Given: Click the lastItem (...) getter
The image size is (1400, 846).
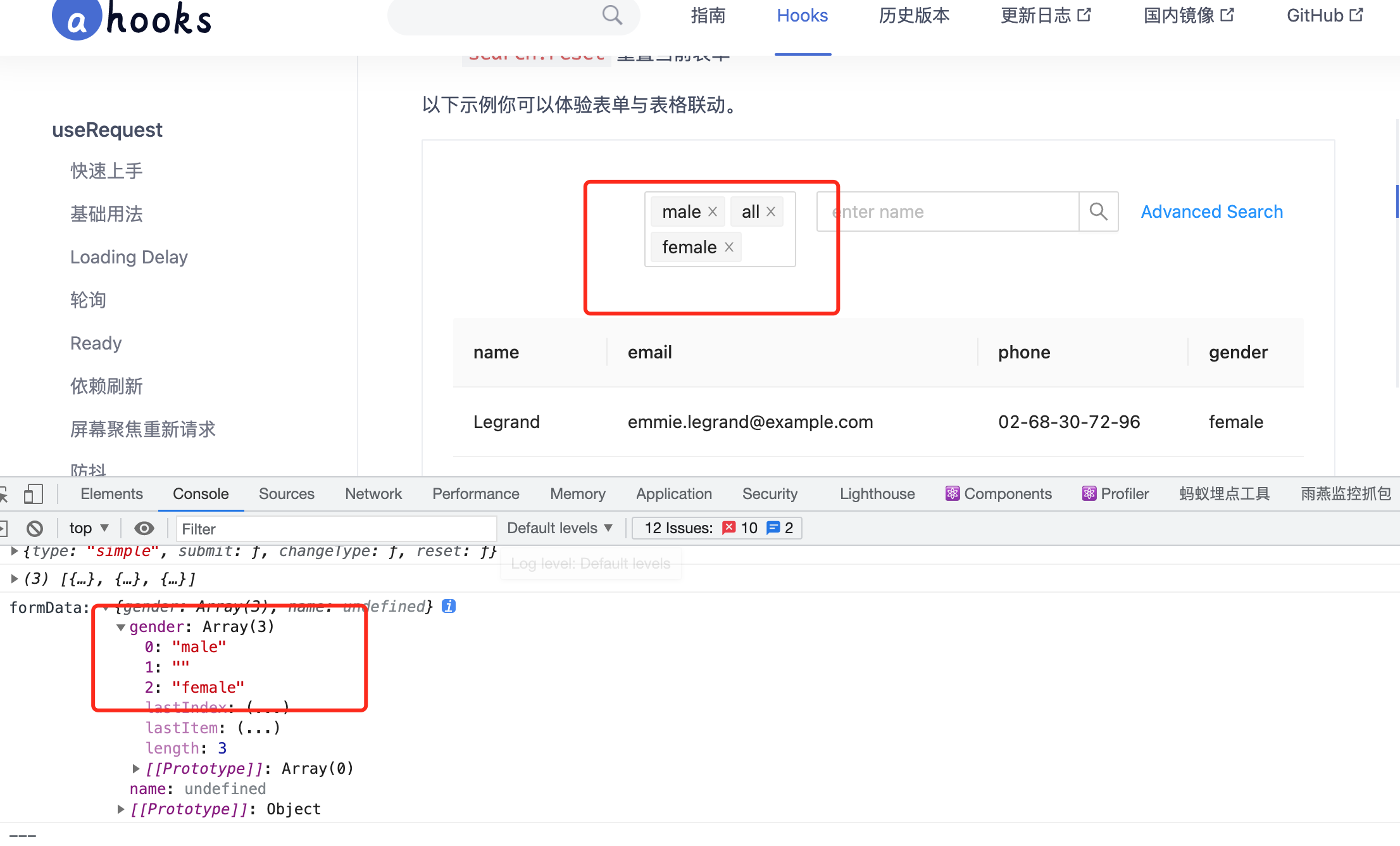Looking at the screenshot, I should point(258,728).
